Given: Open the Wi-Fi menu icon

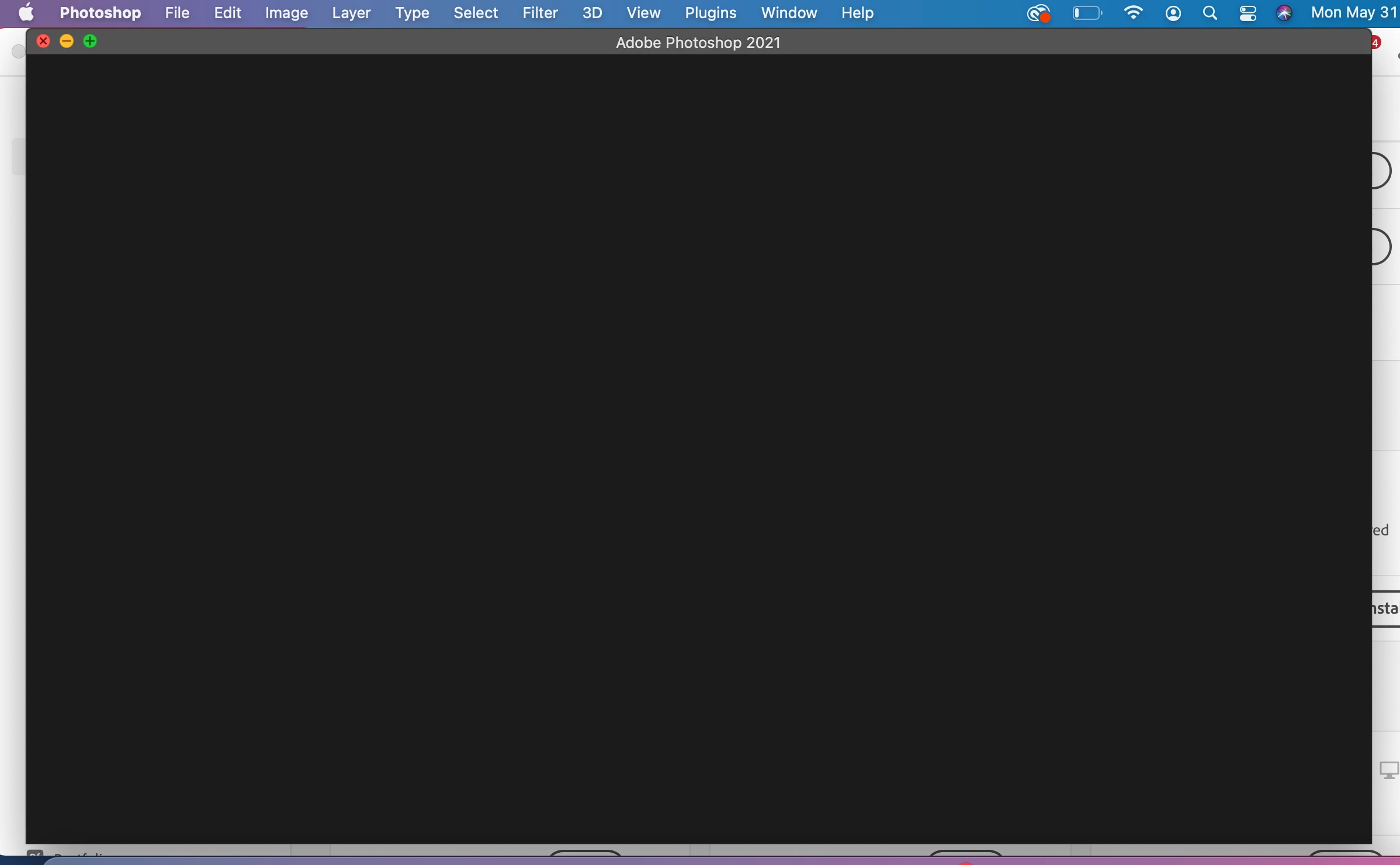Looking at the screenshot, I should click(x=1134, y=13).
